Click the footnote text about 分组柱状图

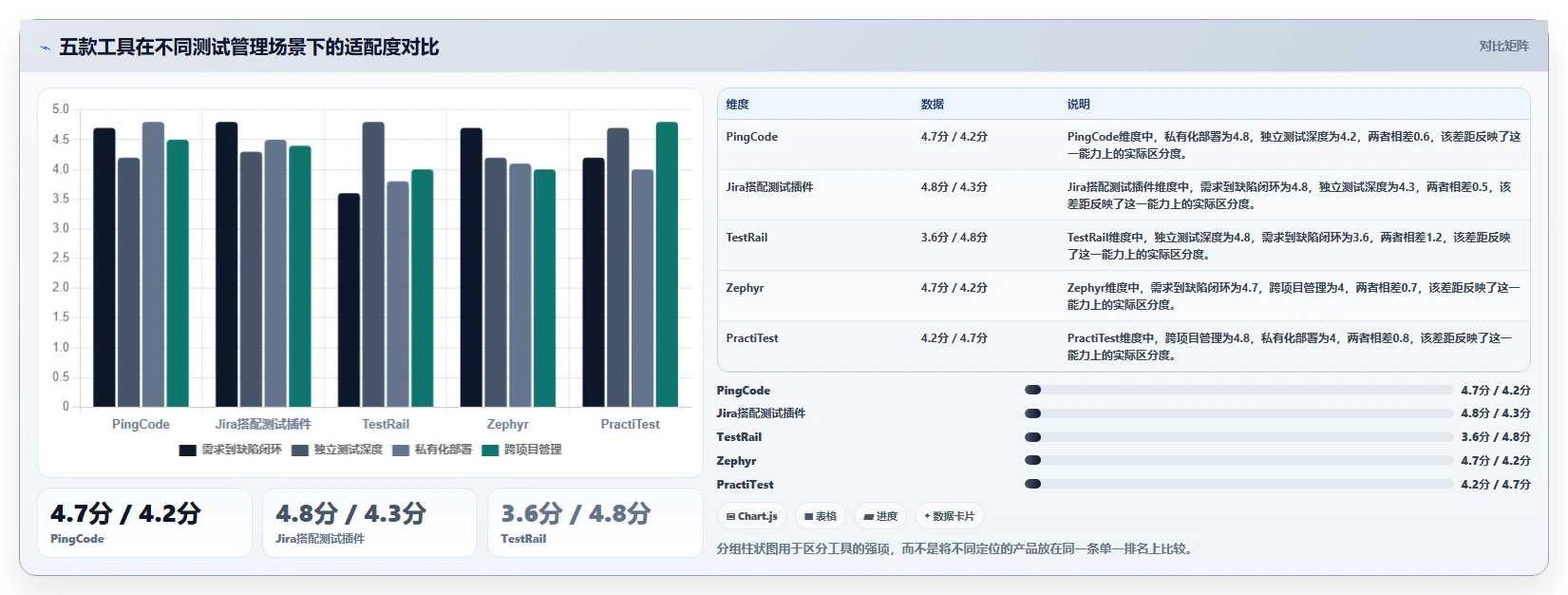(956, 548)
